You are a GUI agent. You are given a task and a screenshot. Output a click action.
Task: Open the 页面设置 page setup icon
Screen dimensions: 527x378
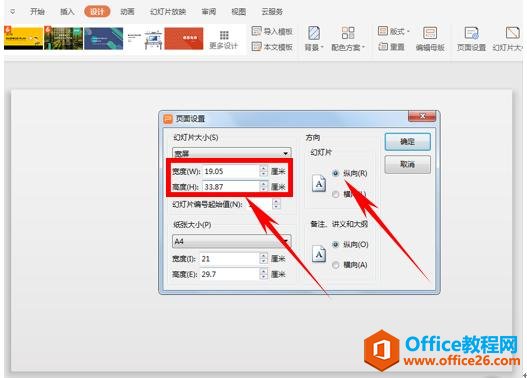[471, 34]
